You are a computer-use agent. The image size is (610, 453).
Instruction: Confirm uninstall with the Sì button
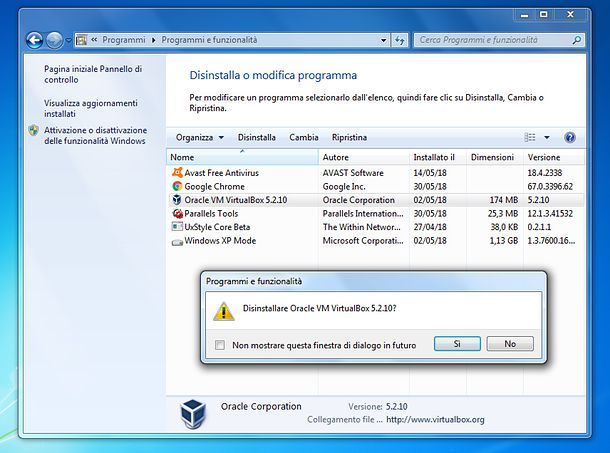pos(457,344)
